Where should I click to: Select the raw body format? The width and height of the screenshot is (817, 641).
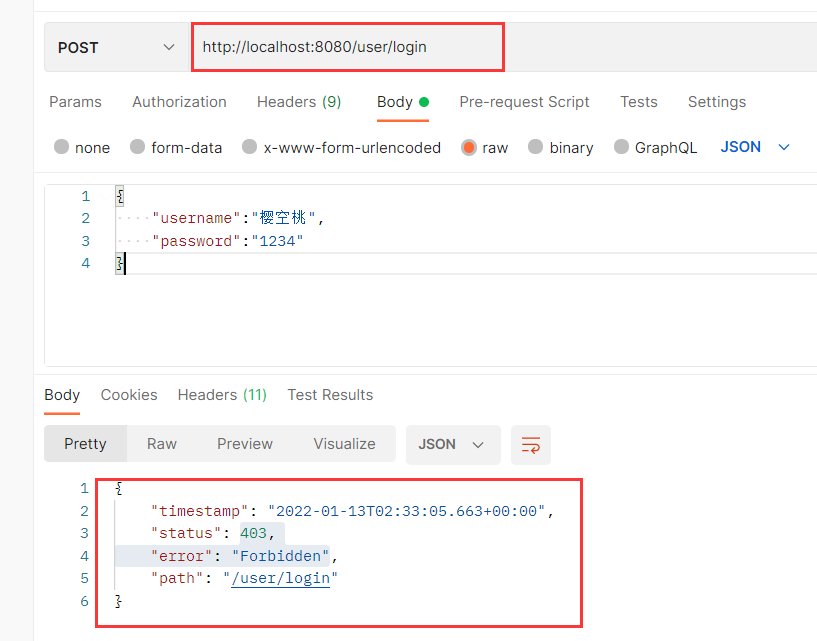(485, 147)
